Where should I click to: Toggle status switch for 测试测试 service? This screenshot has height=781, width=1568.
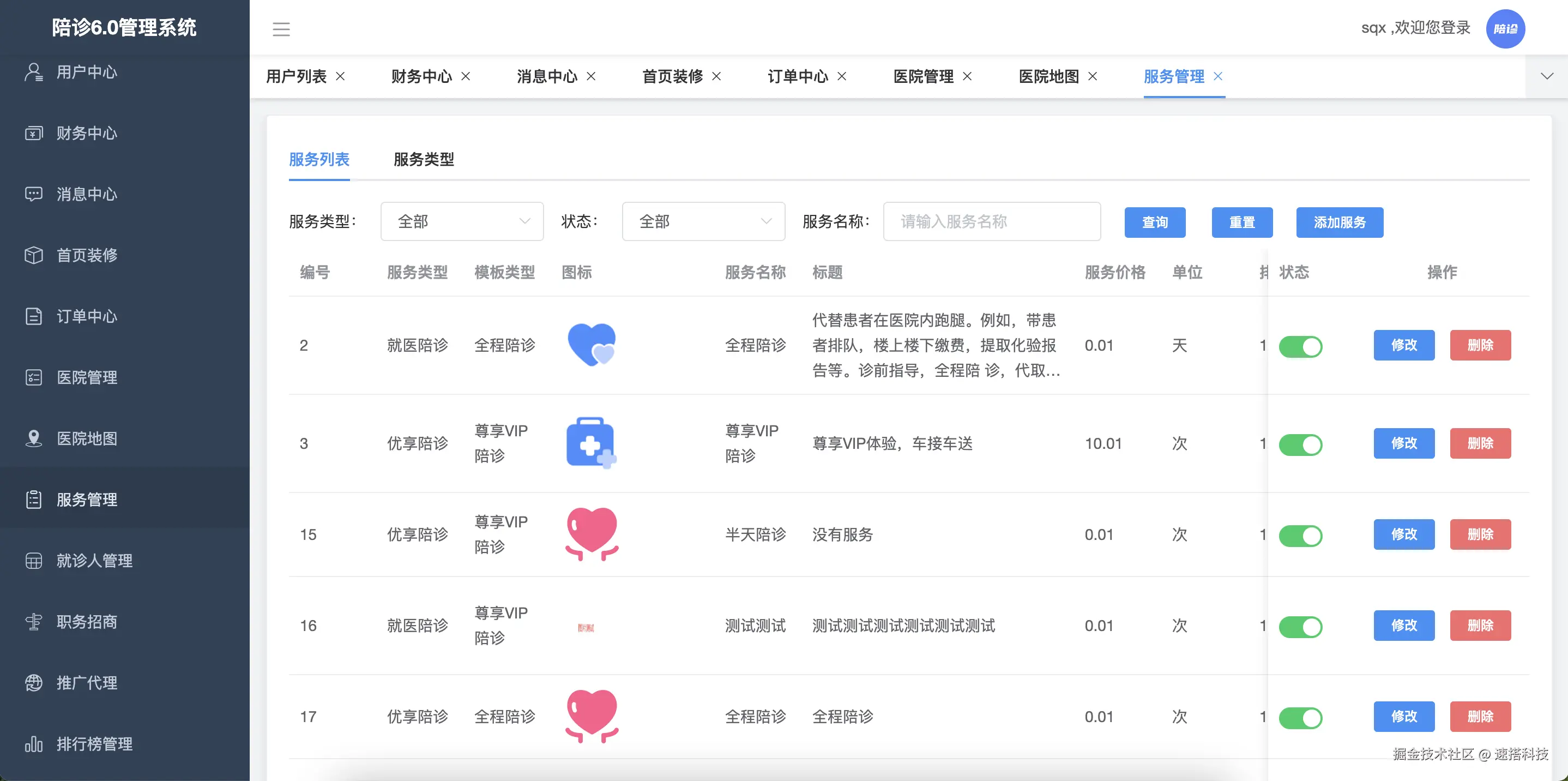[x=1300, y=627]
